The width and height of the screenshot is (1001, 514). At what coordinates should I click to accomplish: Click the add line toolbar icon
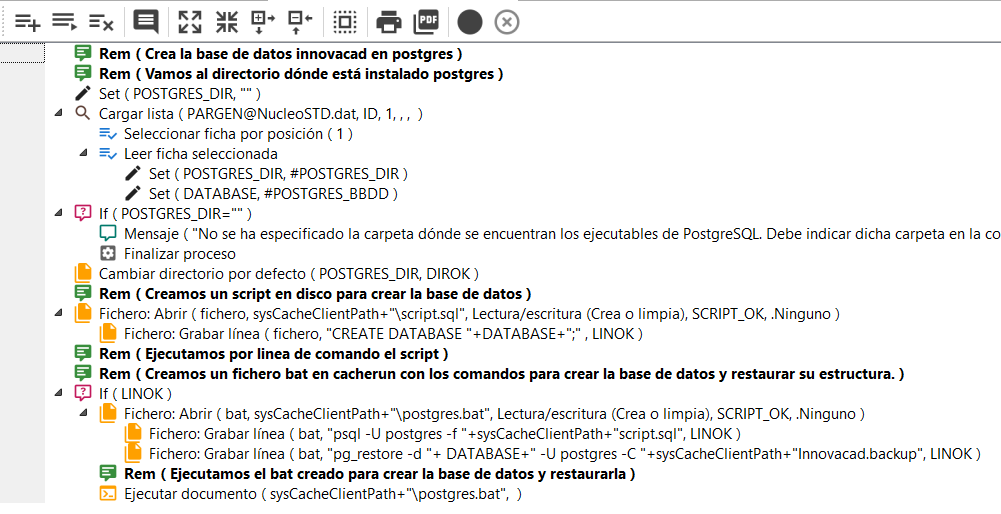coord(27,21)
